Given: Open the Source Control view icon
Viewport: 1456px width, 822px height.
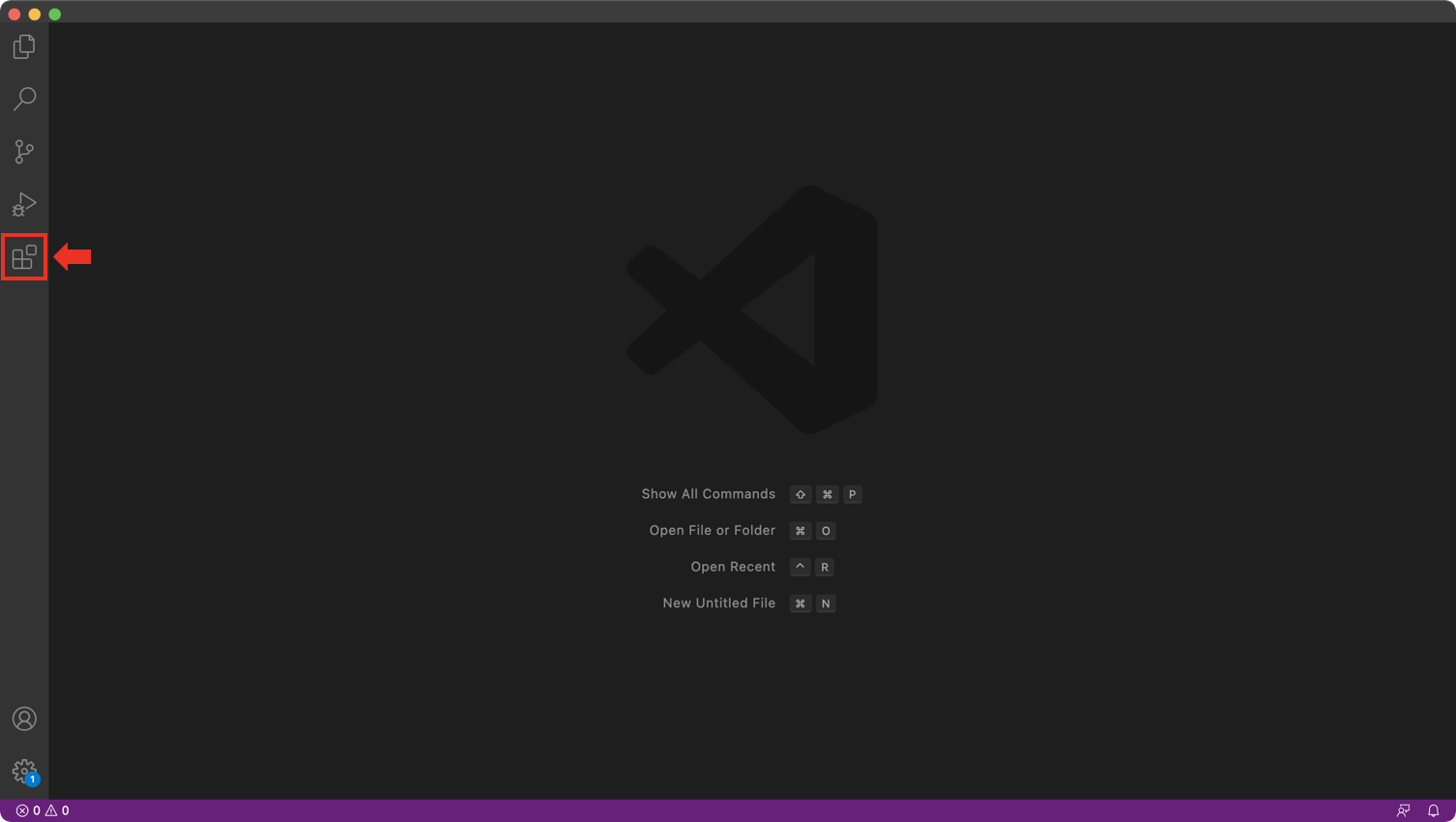Looking at the screenshot, I should tap(24, 152).
